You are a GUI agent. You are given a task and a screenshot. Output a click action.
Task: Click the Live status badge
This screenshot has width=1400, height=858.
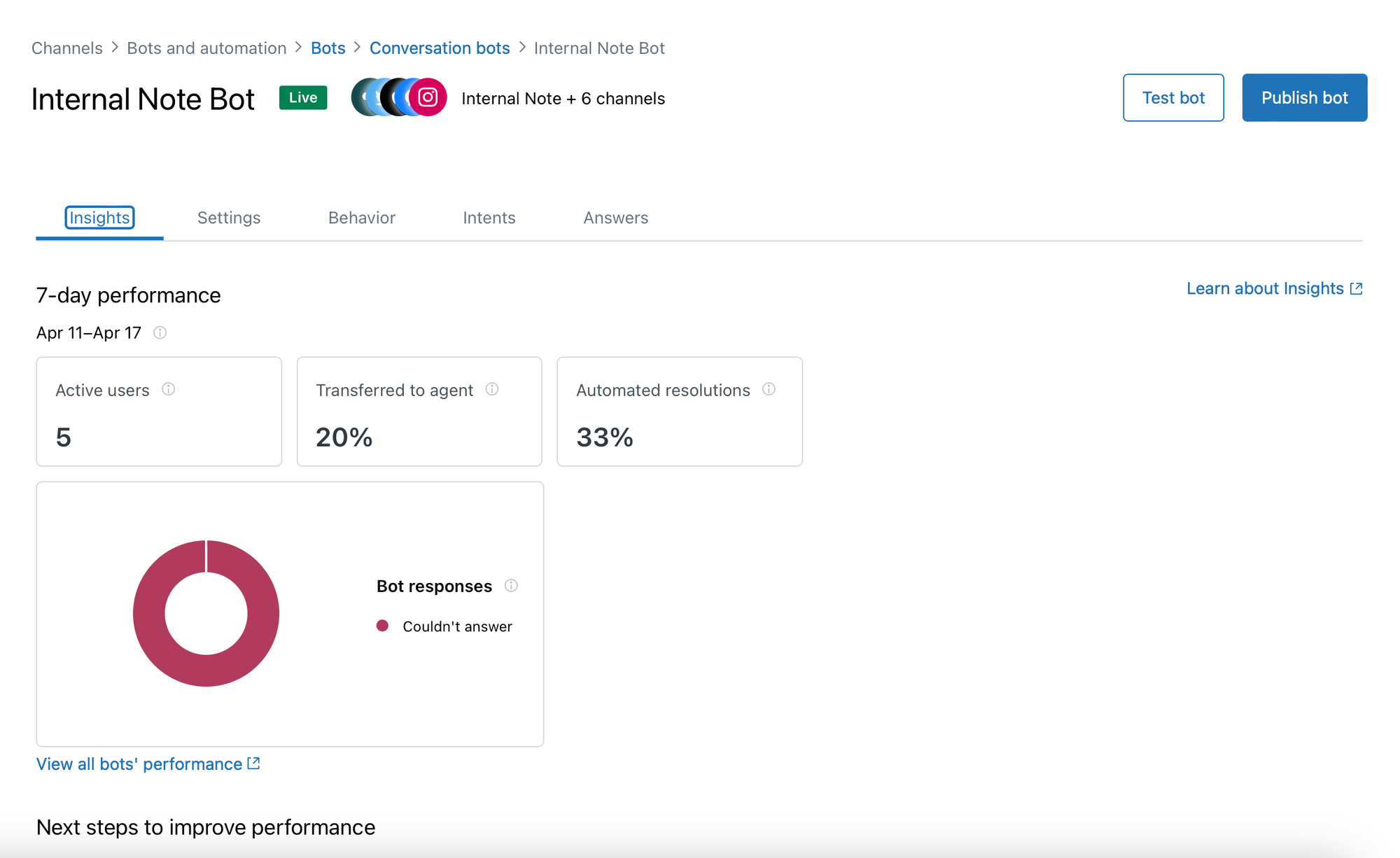(303, 97)
